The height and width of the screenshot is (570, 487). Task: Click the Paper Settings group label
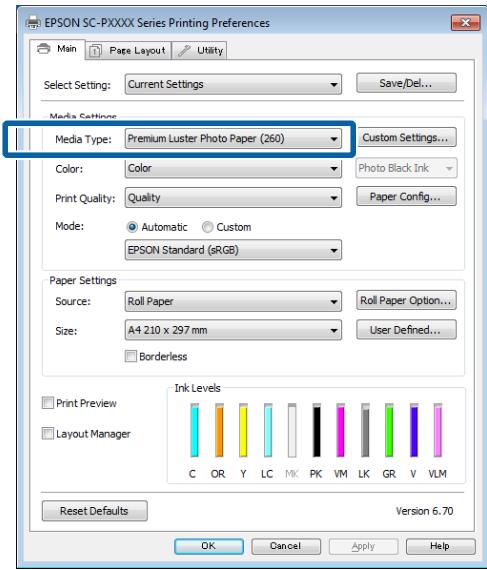coord(83,281)
